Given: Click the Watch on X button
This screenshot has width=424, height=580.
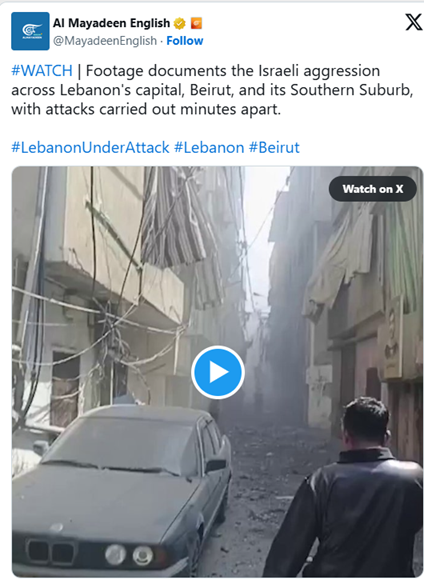Looking at the screenshot, I should pyautogui.click(x=373, y=189).
